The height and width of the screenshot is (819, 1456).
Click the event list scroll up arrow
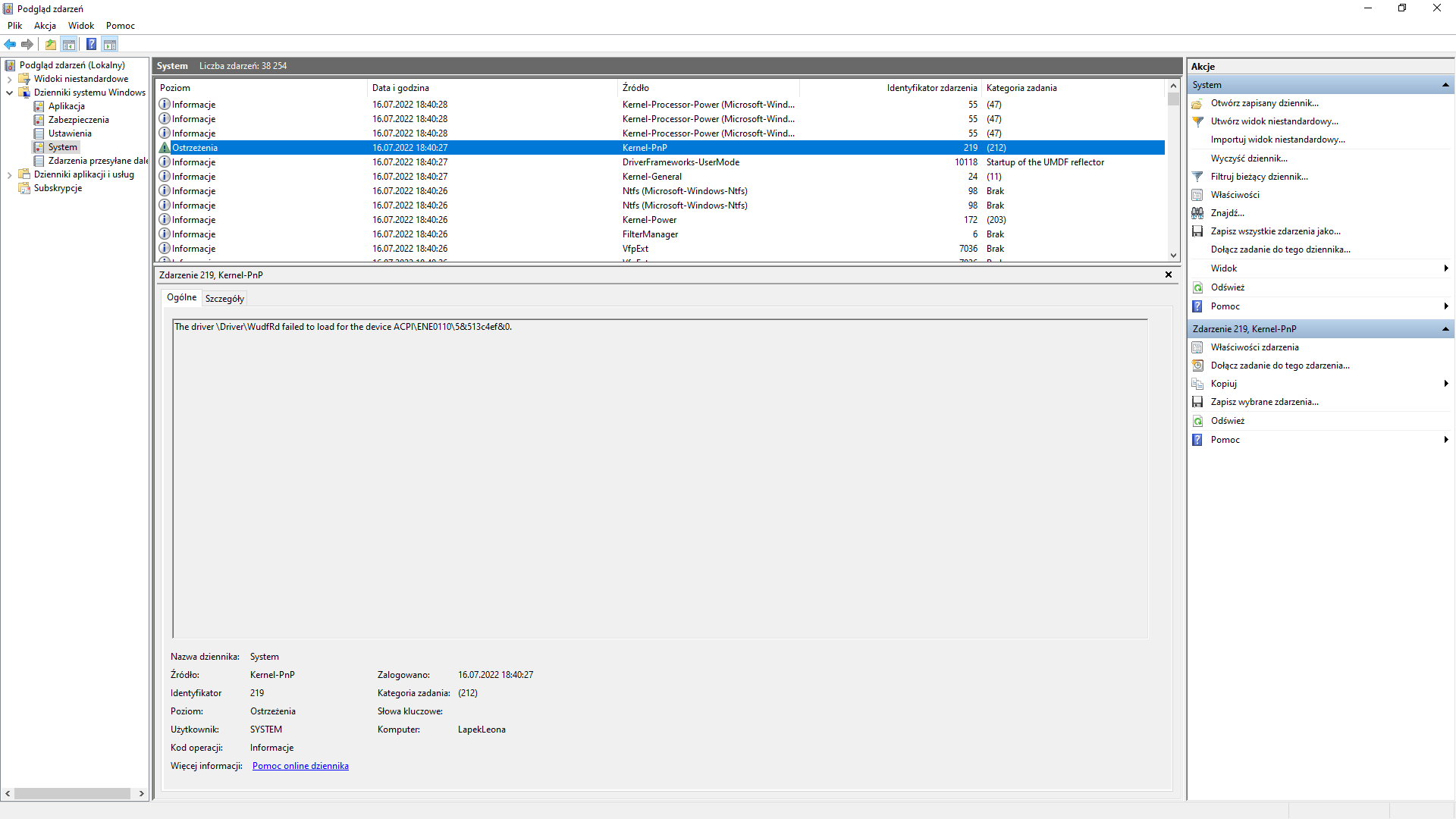(x=1173, y=86)
